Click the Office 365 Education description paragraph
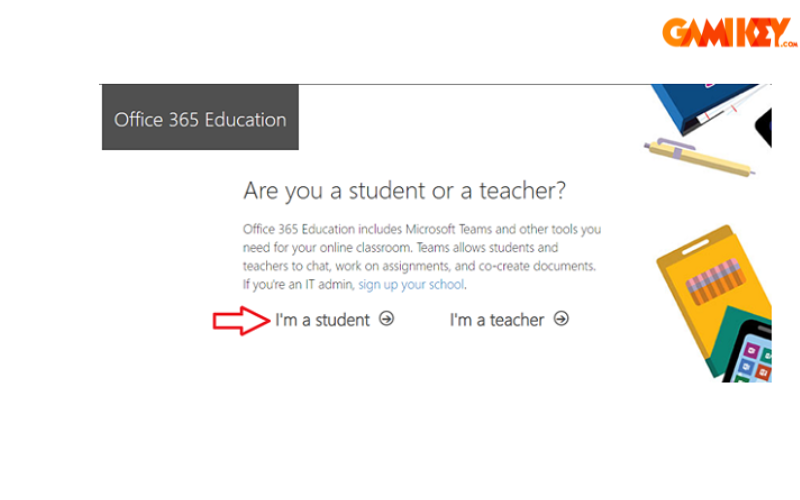The image size is (800, 500). [422, 257]
